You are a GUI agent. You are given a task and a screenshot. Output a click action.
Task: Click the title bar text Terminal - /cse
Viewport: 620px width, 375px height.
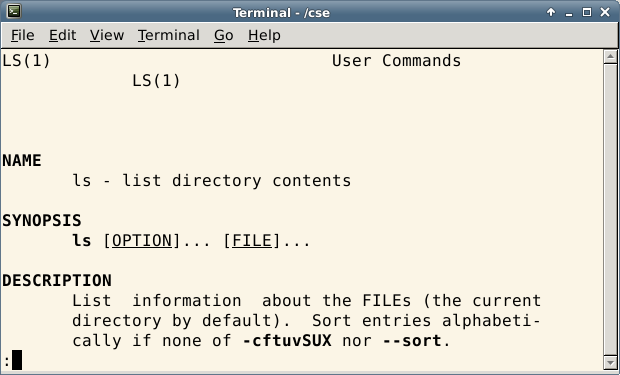click(x=281, y=13)
